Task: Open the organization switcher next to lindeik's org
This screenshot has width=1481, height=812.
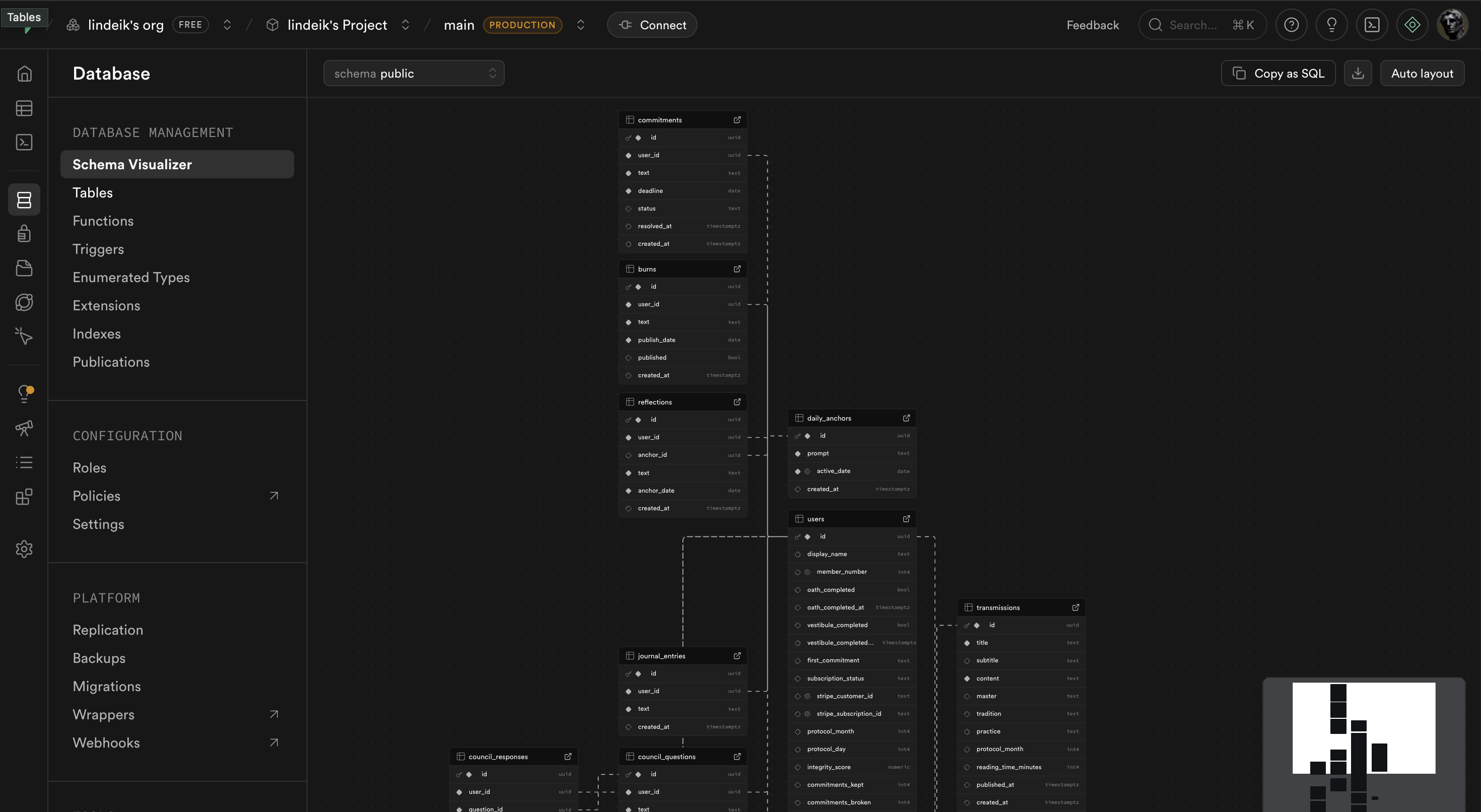Action: [x=227, y=25]
